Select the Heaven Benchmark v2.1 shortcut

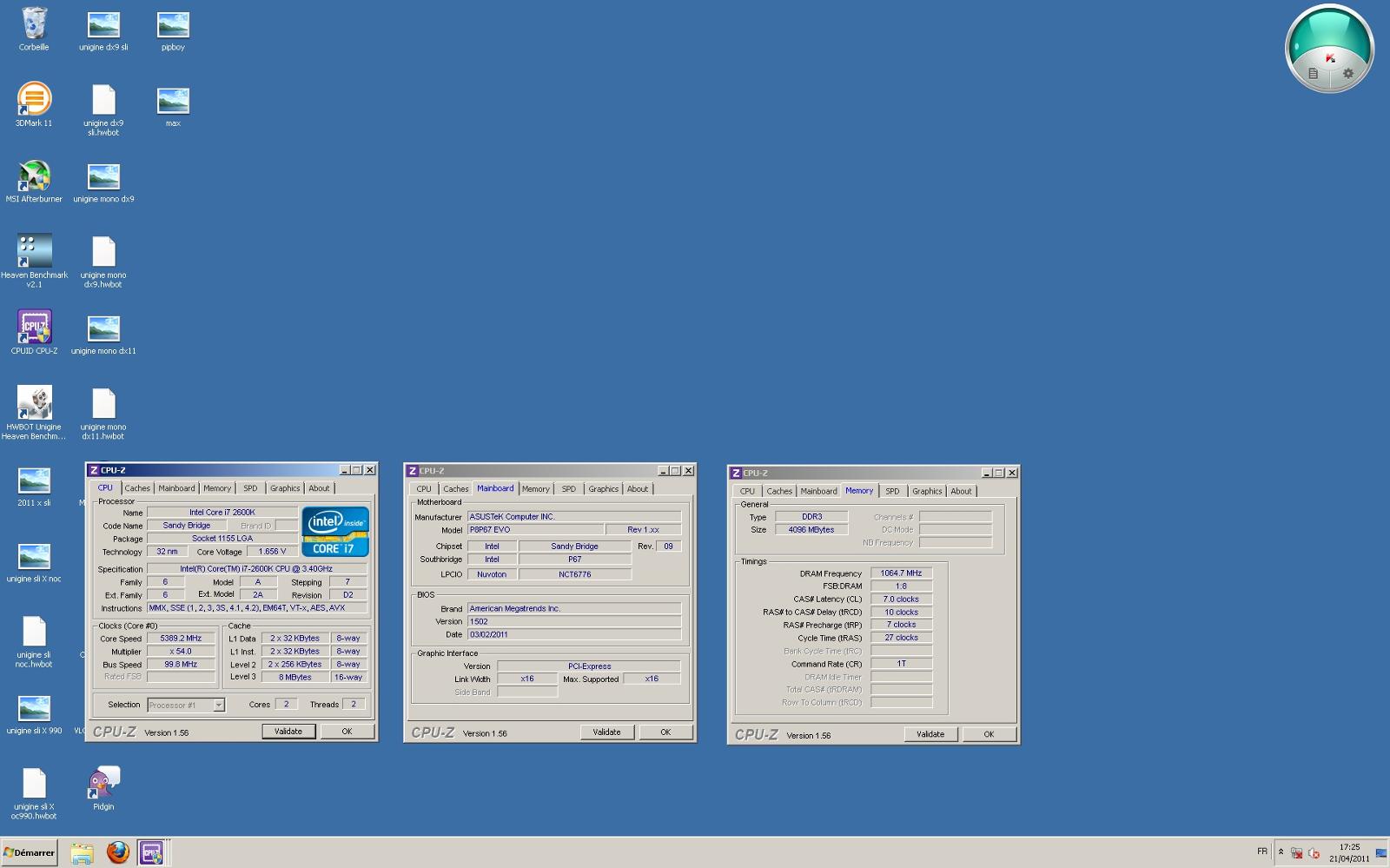[x=34, y=261]
